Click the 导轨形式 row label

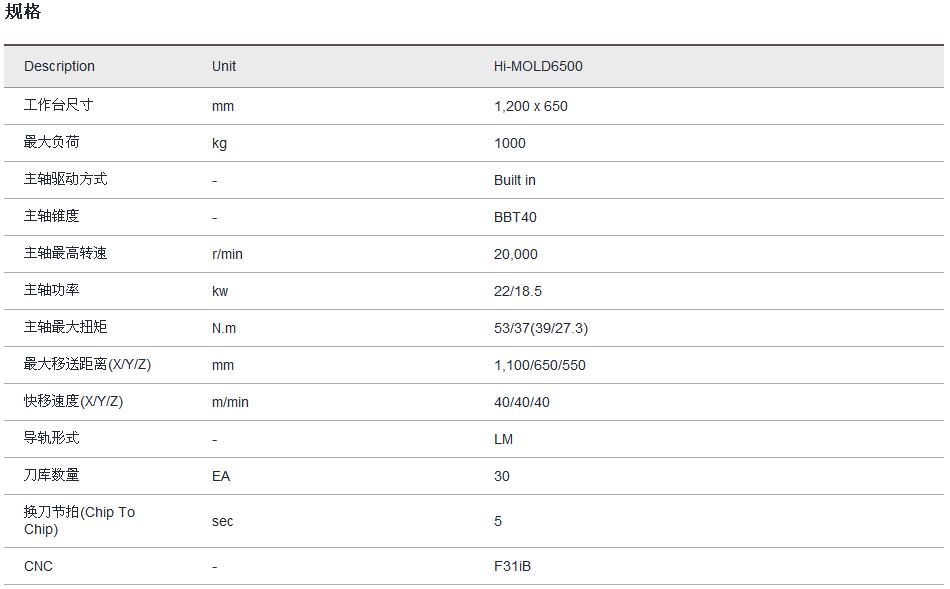point(52,438)
